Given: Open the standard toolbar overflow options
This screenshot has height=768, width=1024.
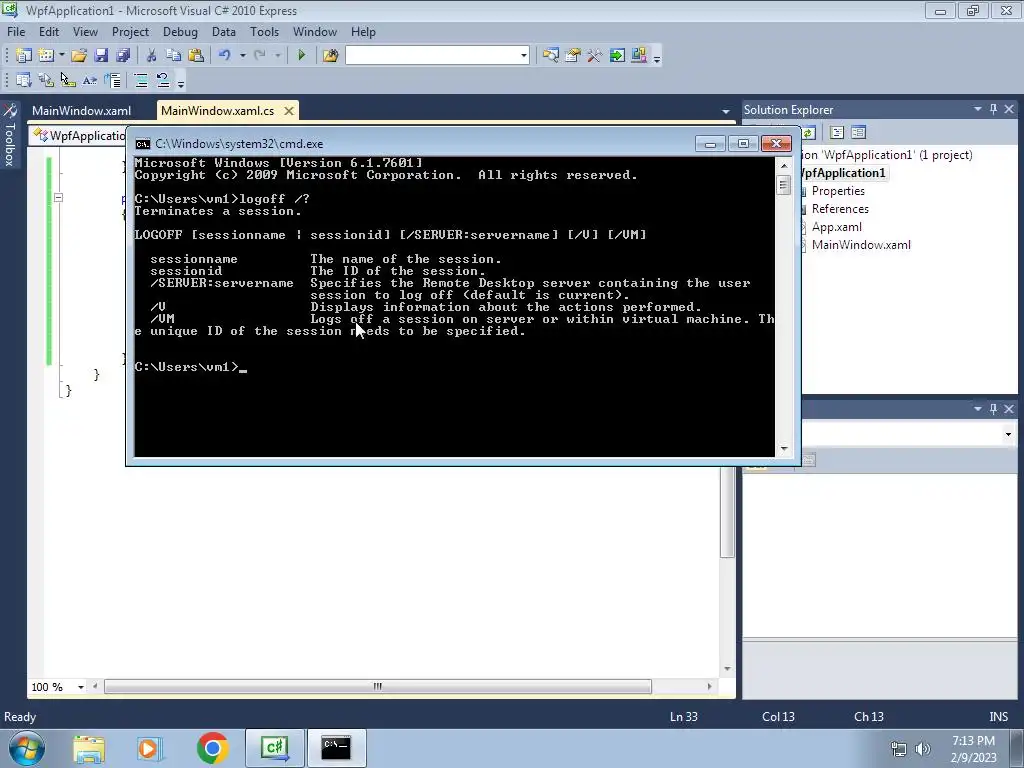Looking at the screenshot, I should point(657,57).
